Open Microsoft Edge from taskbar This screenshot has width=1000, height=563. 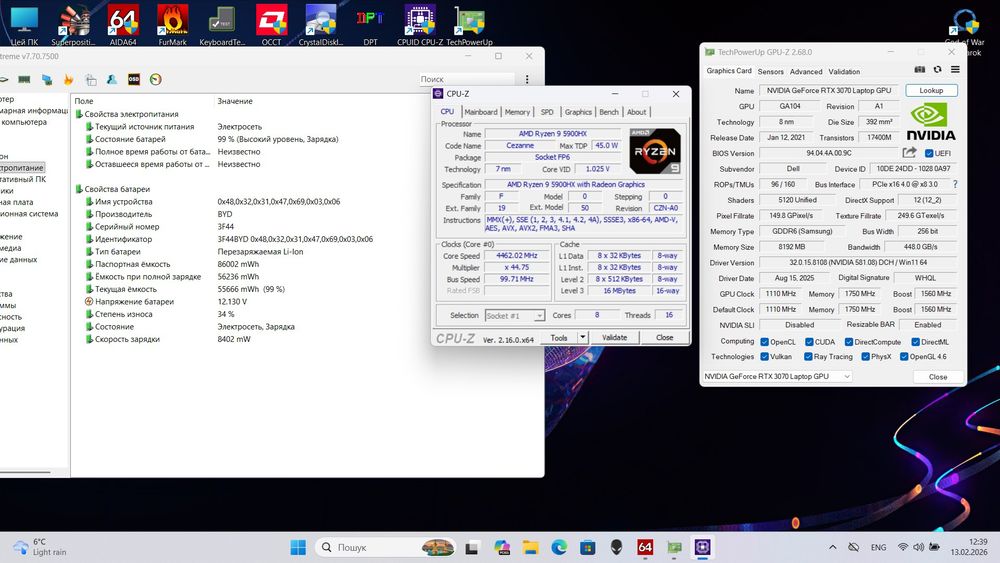(559, 547)
